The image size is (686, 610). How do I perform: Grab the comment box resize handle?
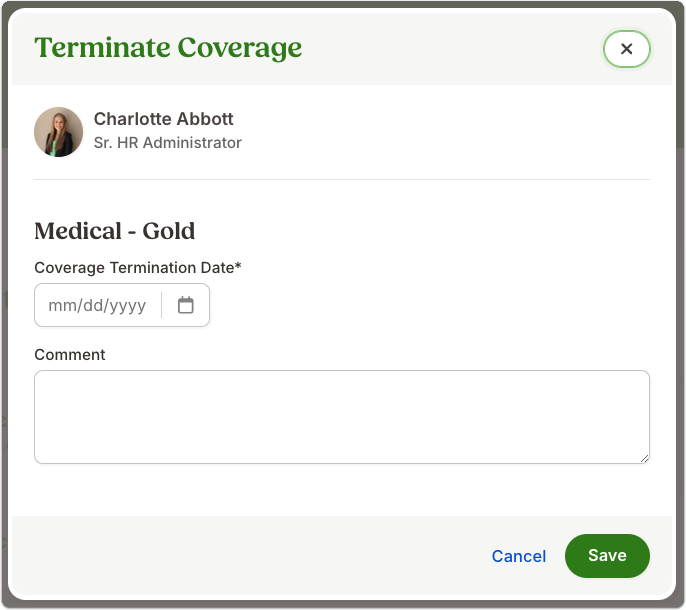click(x=644, y=459)
